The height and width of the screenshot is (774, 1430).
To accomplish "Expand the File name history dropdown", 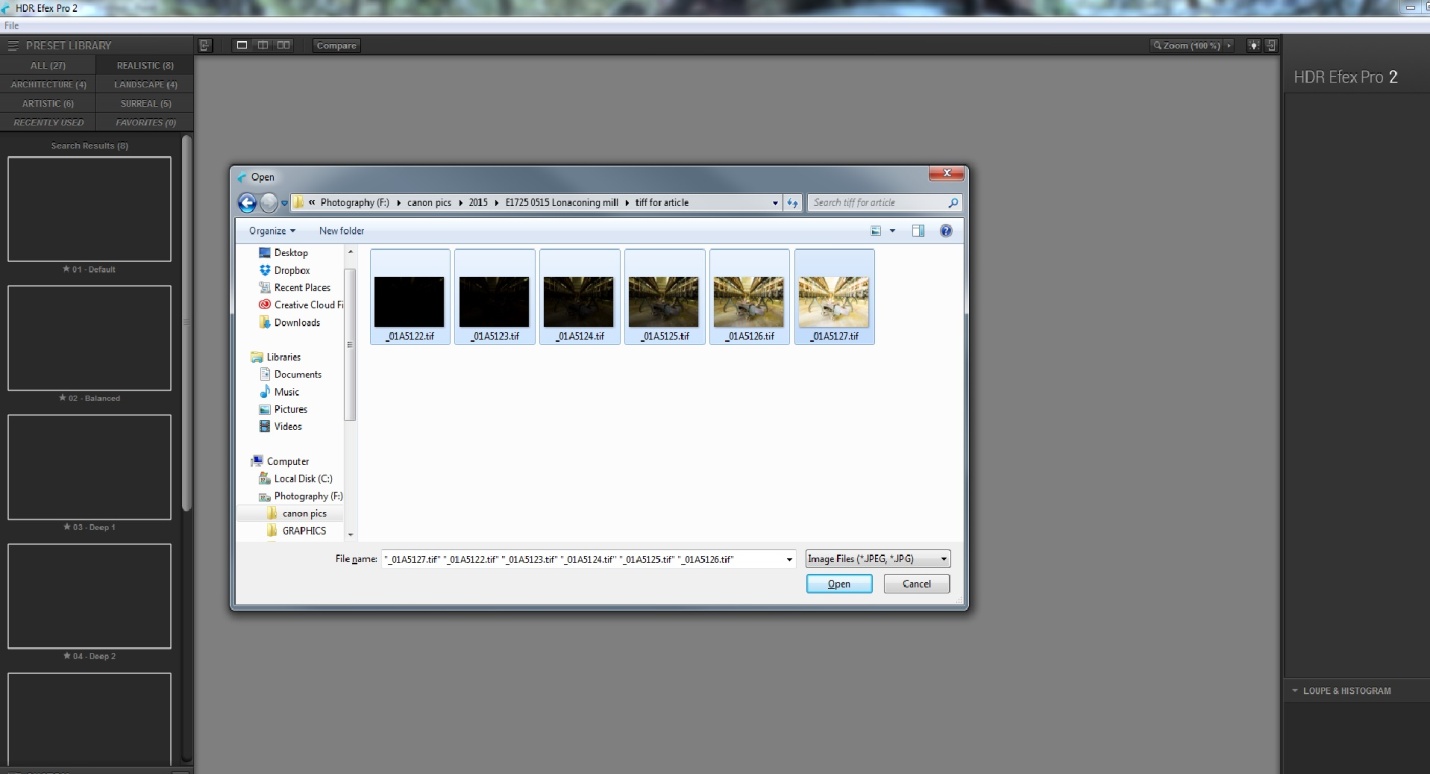I will click(x=790, y=559).
